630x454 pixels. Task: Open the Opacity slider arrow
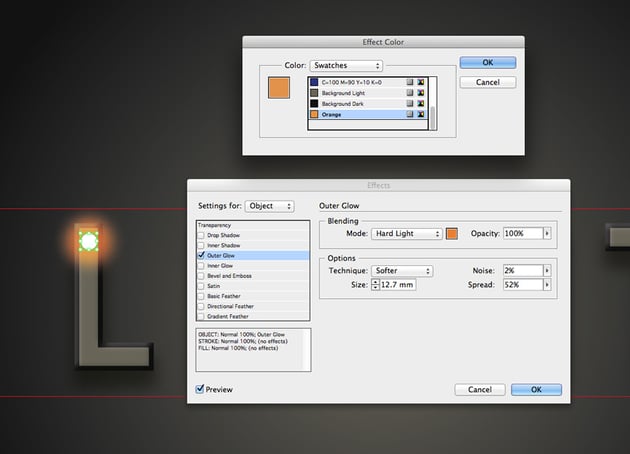547,233
